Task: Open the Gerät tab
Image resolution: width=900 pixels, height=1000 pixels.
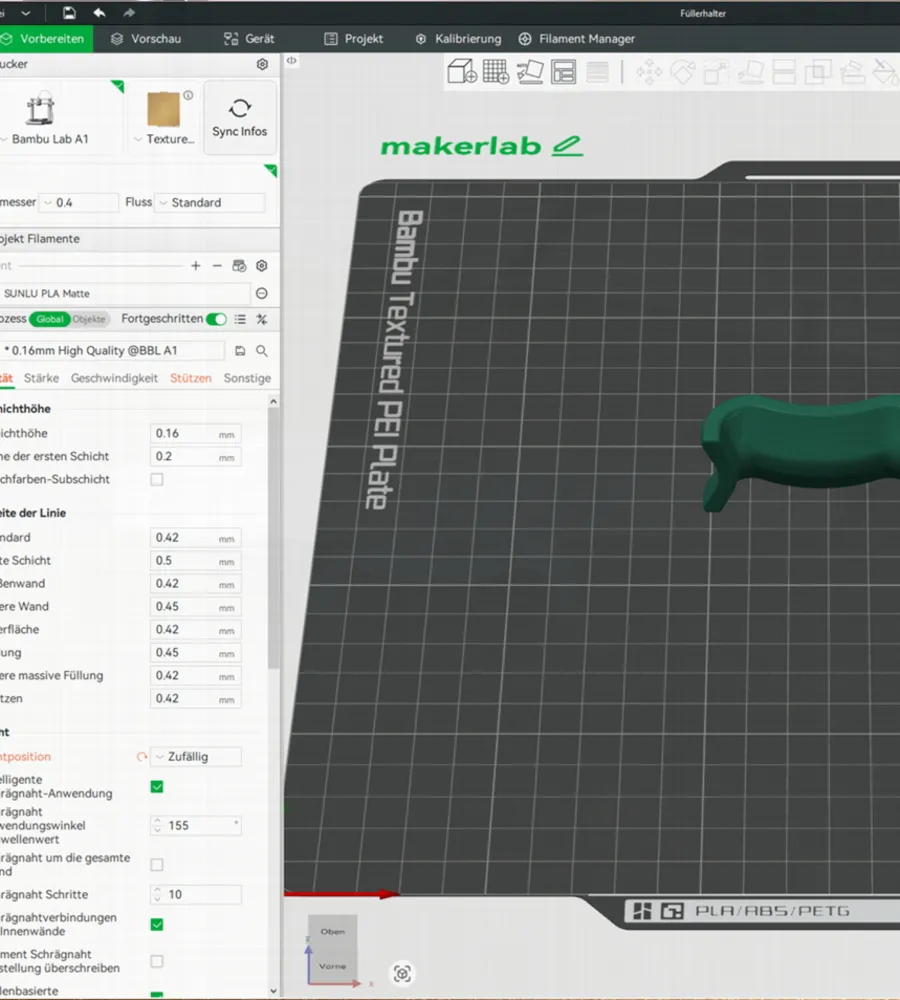Action: (x=249, y=39)
